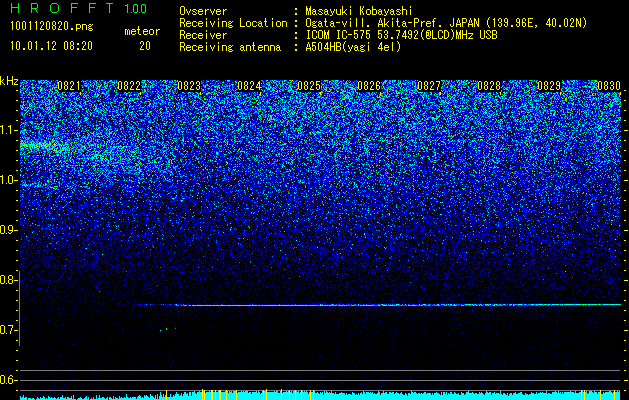The image size is (629, 400).
Task: Click the 0.6 frequency axis label
Action: [7, 380]
